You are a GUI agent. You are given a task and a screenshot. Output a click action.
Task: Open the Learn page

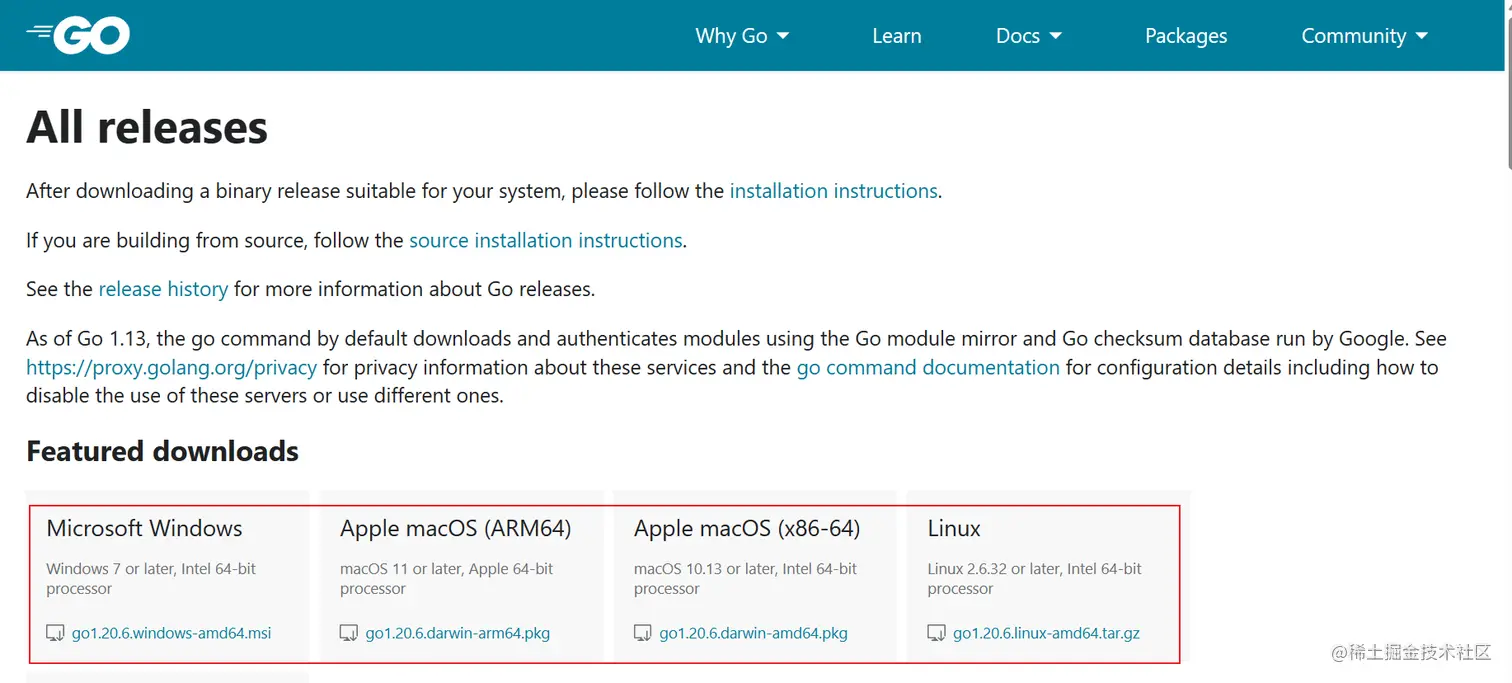click(x=896, y=36)
